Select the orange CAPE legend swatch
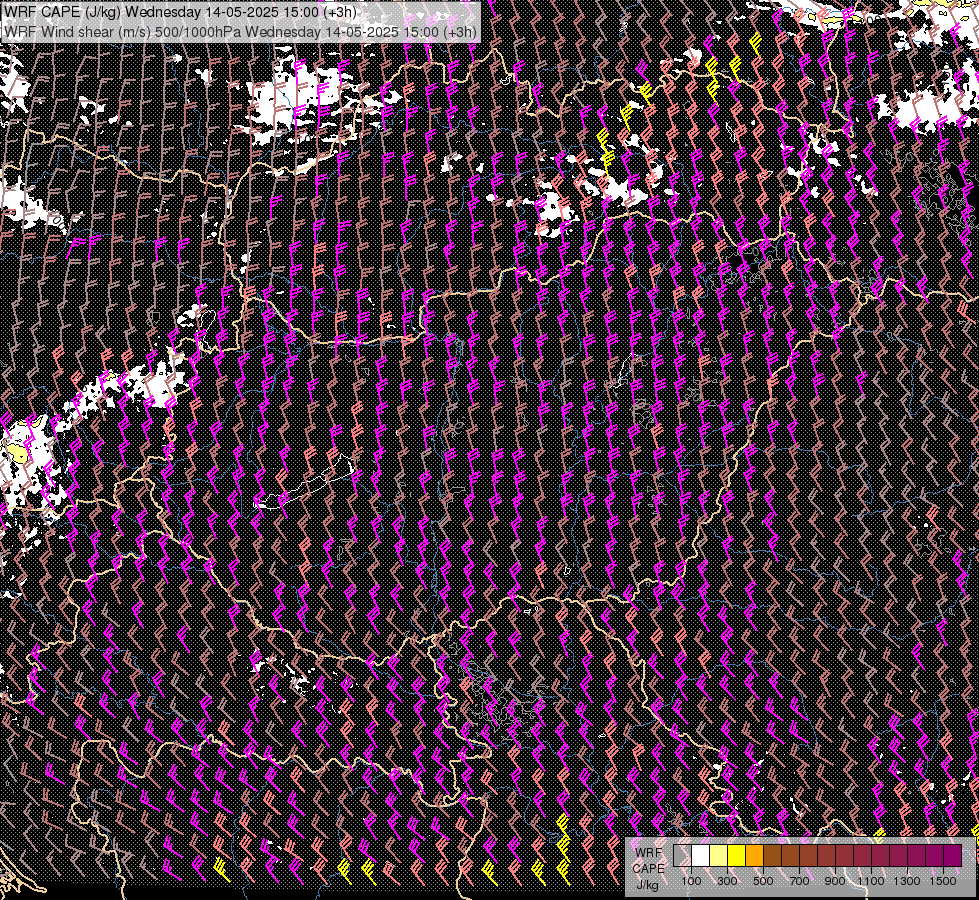This screenshot has width=979, height=900. [x=754, y=856]
